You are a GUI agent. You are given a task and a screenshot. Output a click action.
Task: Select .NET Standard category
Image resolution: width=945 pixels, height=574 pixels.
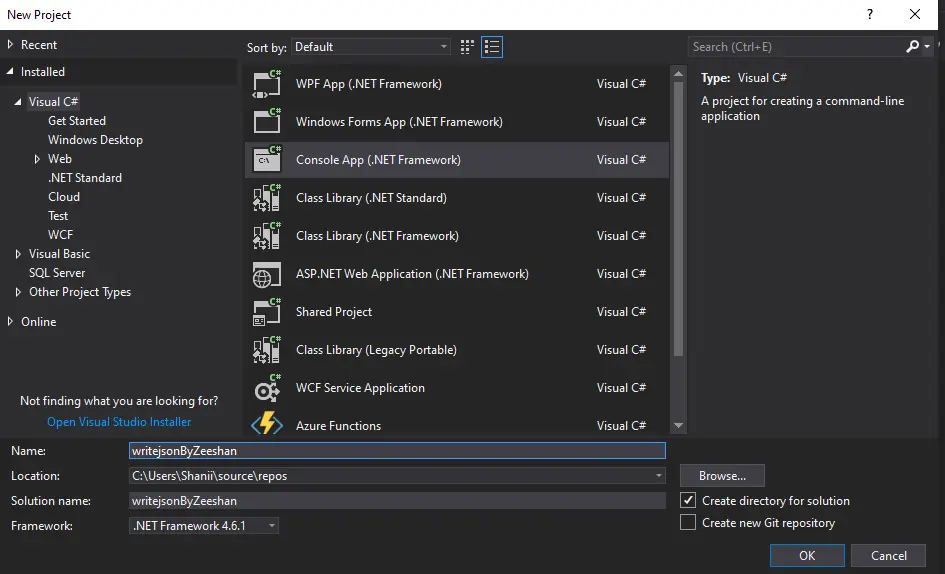(x=85, y=178)
